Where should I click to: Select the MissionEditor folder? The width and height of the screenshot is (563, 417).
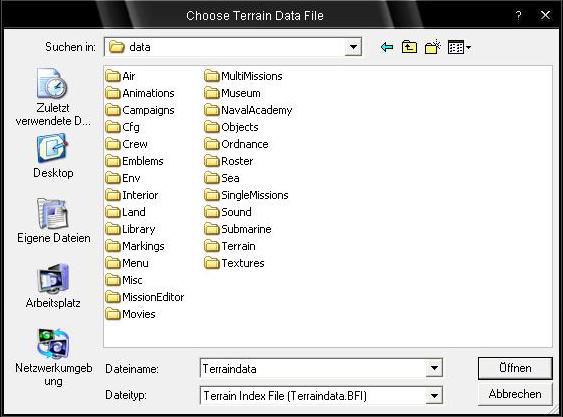point(145,297)
